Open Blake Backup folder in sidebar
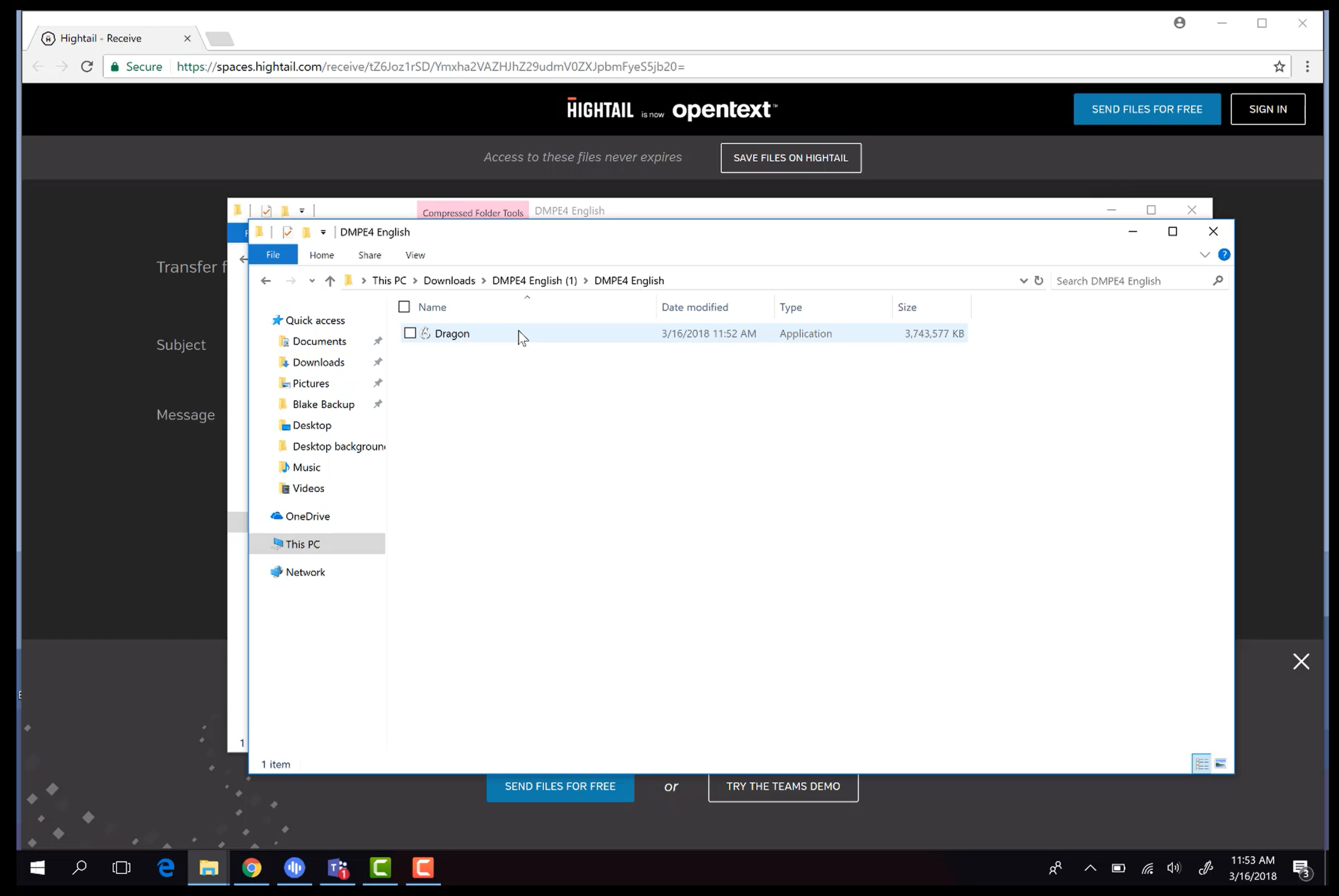Screen dimensions: 1339x896 tap(323, 404)
